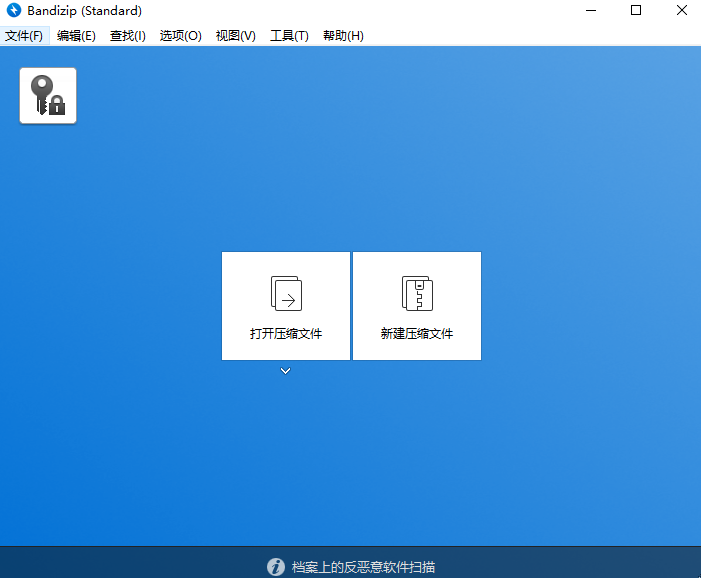This screenshot has height=578, width=701.
Task: Click the 新建压缩文件 new archive tile
Action: 417,306
